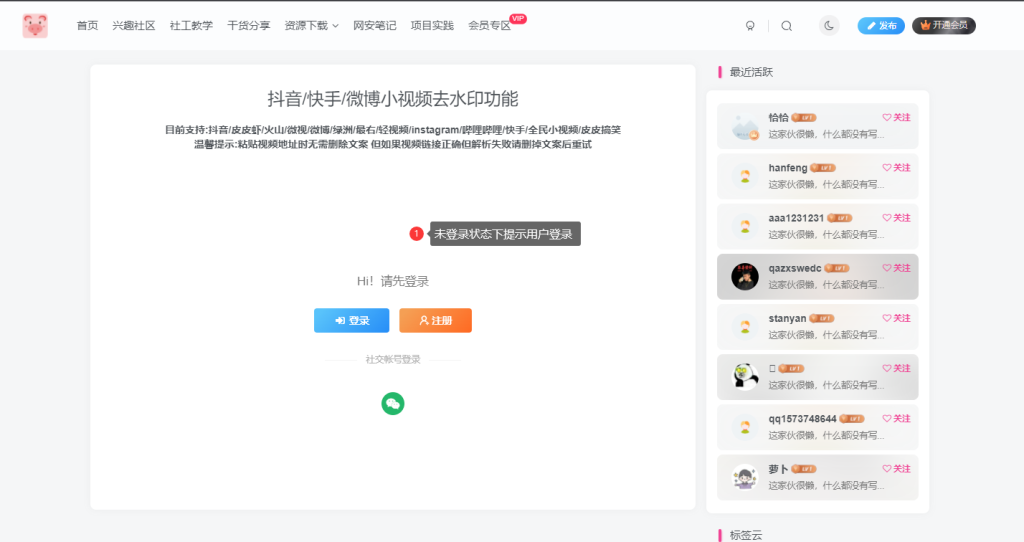Click the 抖音/快手/微博小视频去水印功能 page title
Image resolution: width=1024 pixels, height=542 pixels.
pos(392,99)
